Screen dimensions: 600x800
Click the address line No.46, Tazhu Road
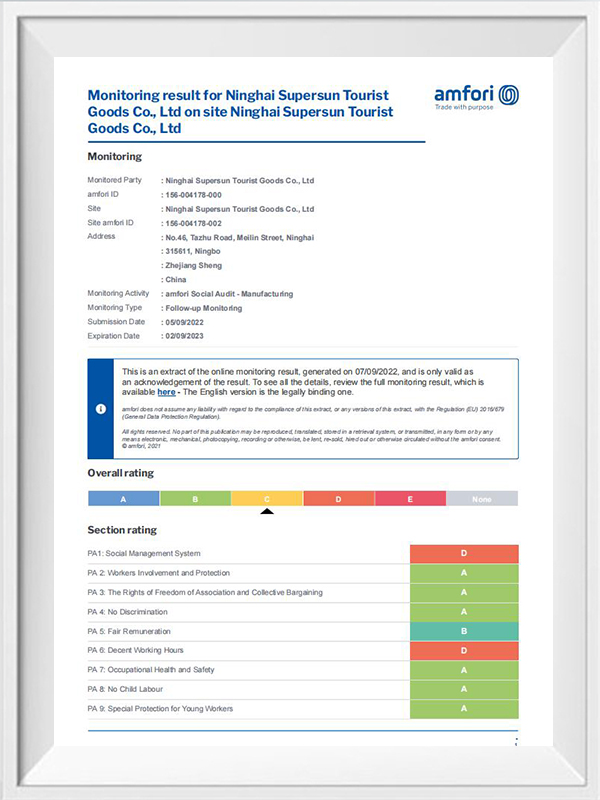240,238
